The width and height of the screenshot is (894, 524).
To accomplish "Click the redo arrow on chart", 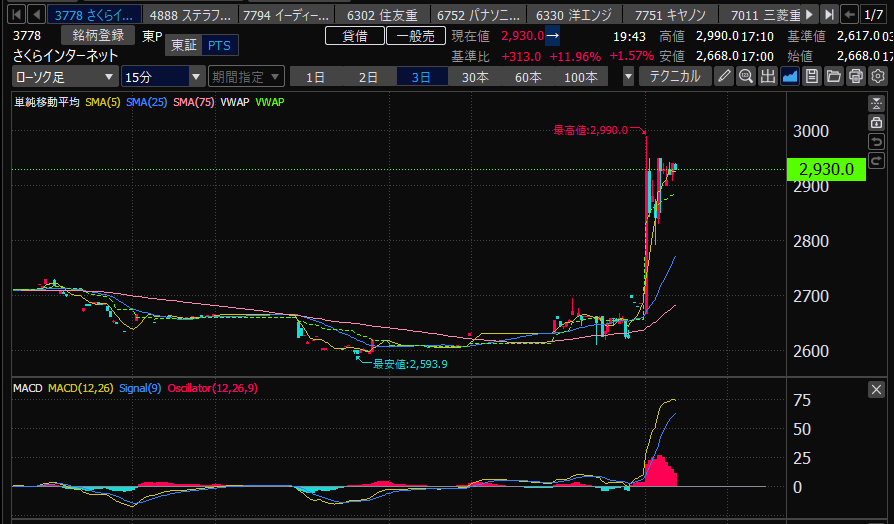I will [x=876, y=160].
